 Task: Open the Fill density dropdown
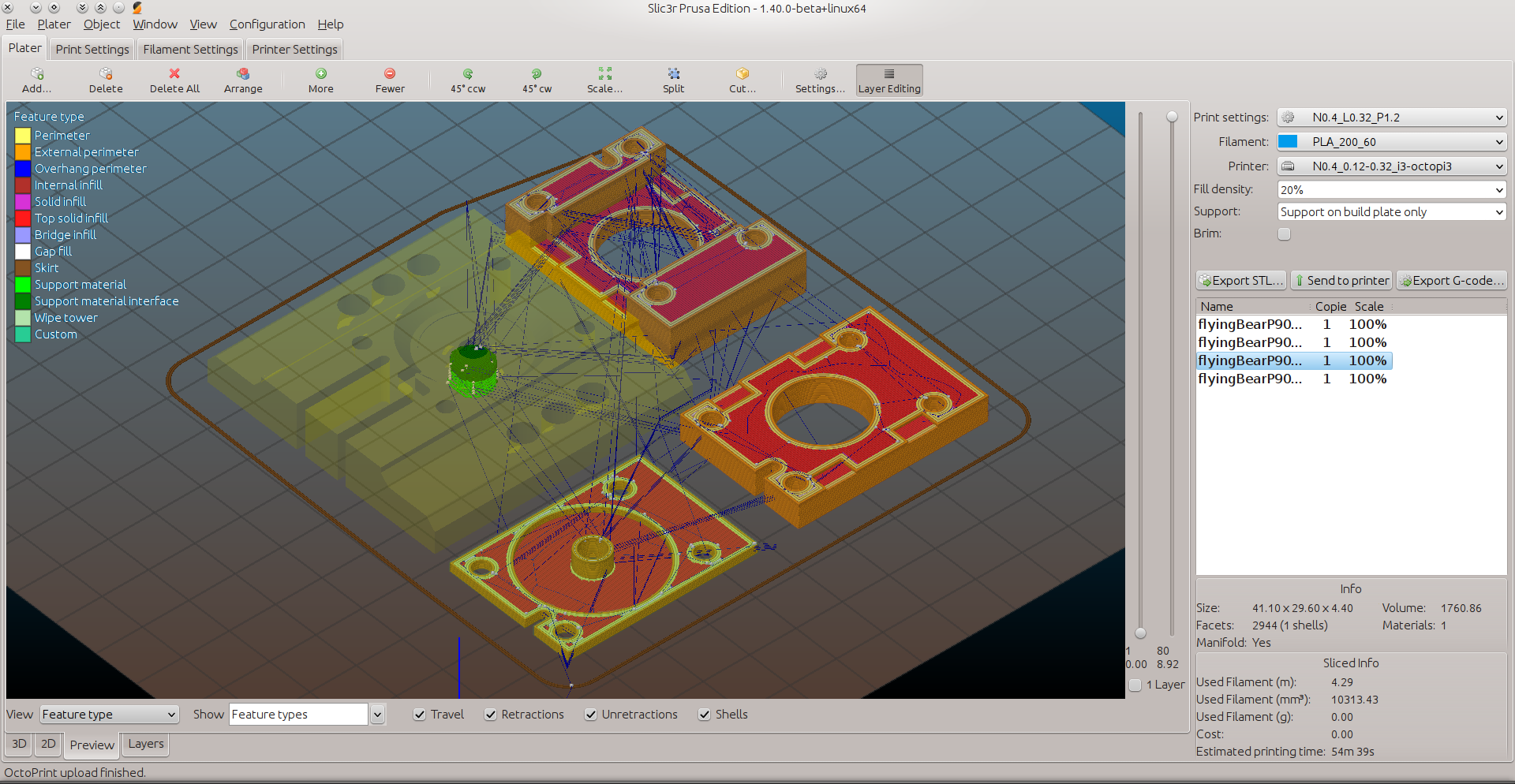(x=1392, y=190)
